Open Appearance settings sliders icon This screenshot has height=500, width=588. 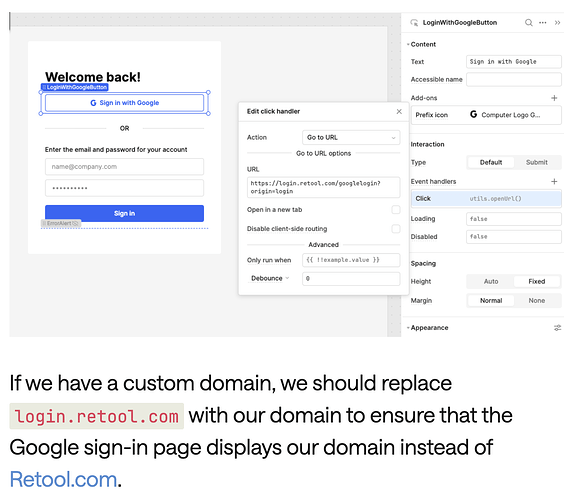pyautogui.click(x=558, y=328)
